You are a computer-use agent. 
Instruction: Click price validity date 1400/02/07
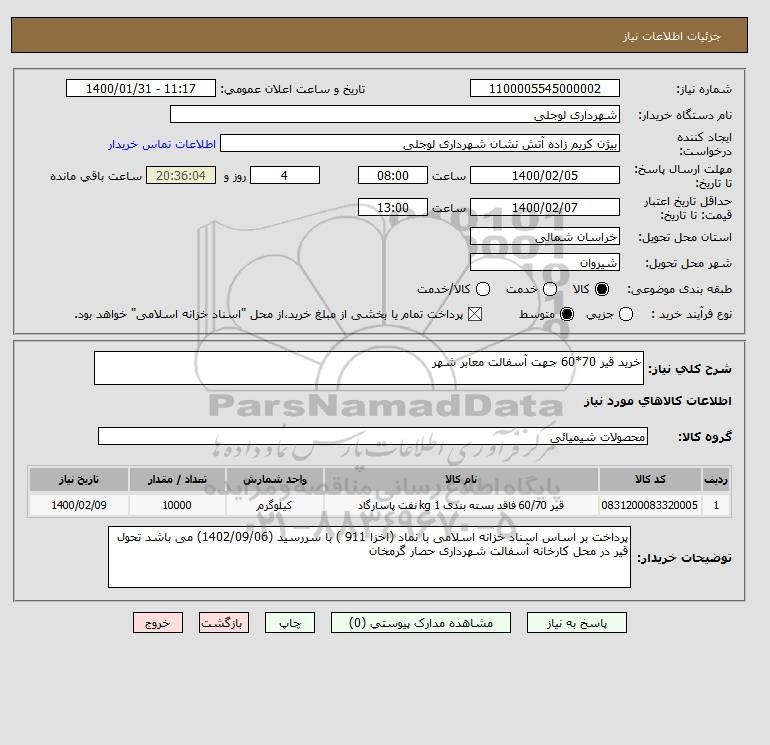(545, 207)
